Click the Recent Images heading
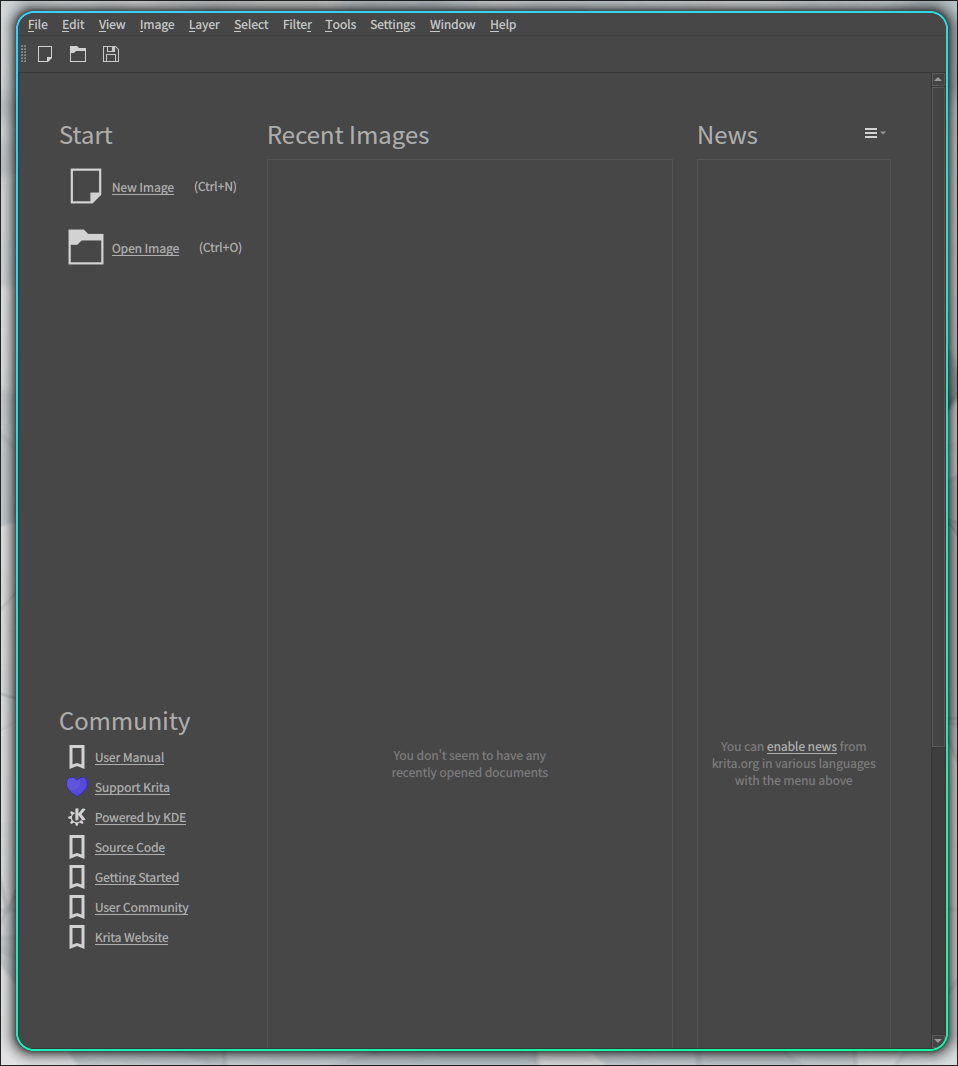The height and width of the screenshot is (1066, 958). click(x=348, y=135)
